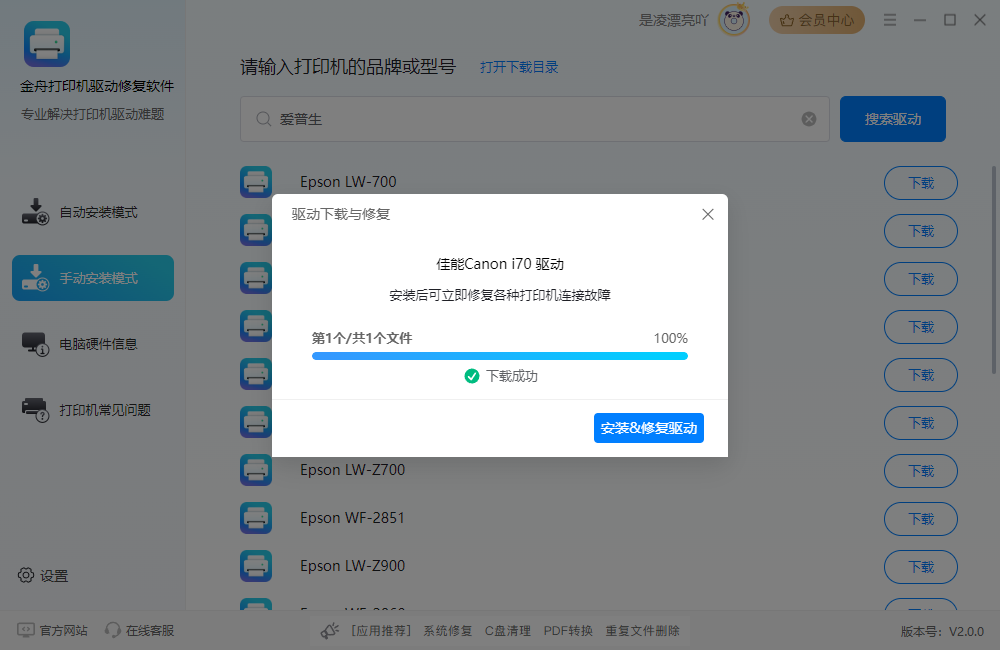This screenshot has height=650, width=1000.
Task: Close the 驱动下载与修复 dialog
Action: pos(707,214)
